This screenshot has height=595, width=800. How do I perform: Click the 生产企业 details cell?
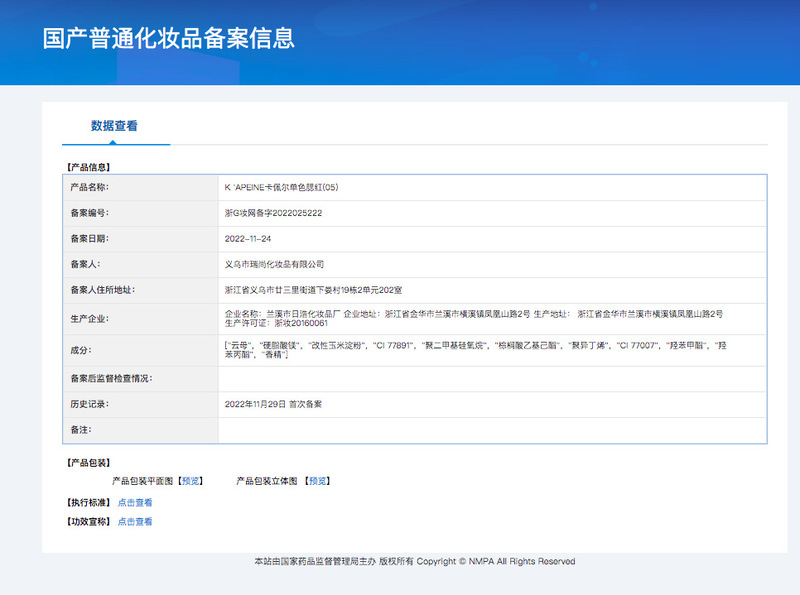pyautogui.click(x=473, y=318)
